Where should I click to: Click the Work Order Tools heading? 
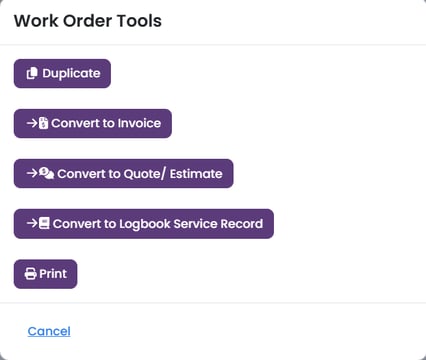point(88,21)
